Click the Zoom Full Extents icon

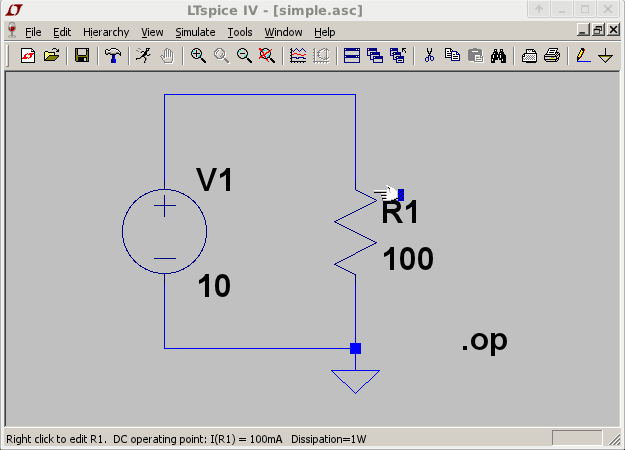[x=267, y=55]
